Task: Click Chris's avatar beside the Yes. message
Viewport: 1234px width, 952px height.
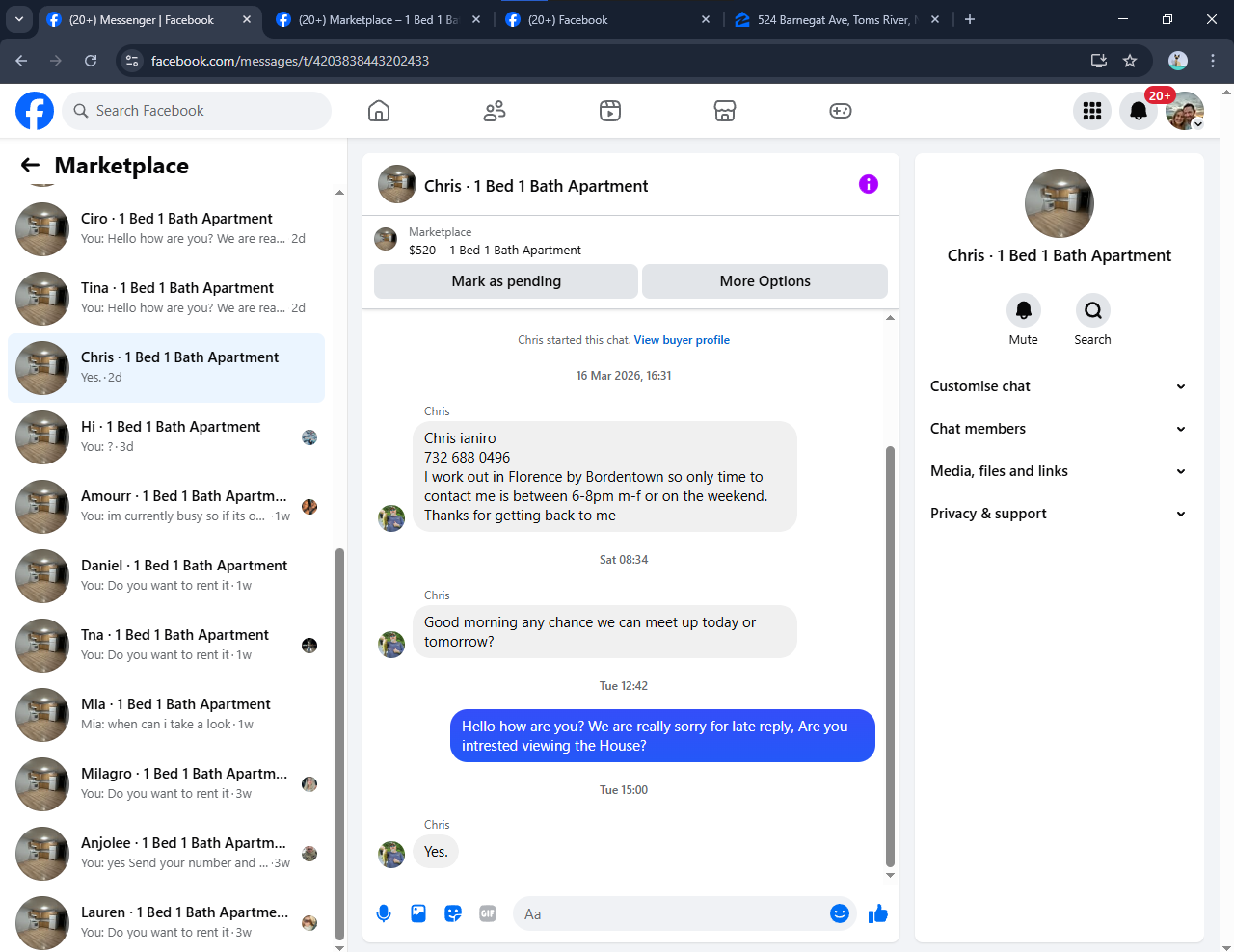Action: tap(391, 854)
